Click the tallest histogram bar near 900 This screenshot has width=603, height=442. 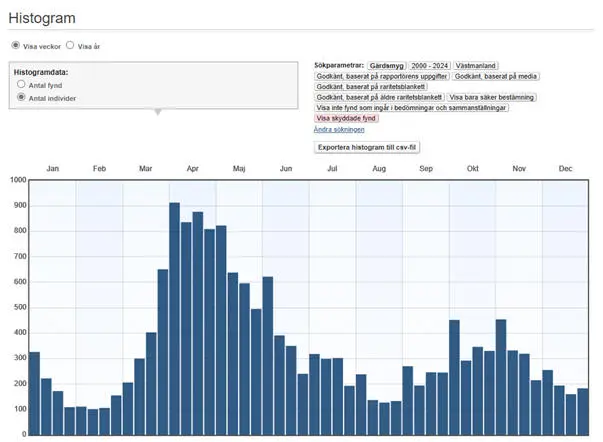[174, 318]
